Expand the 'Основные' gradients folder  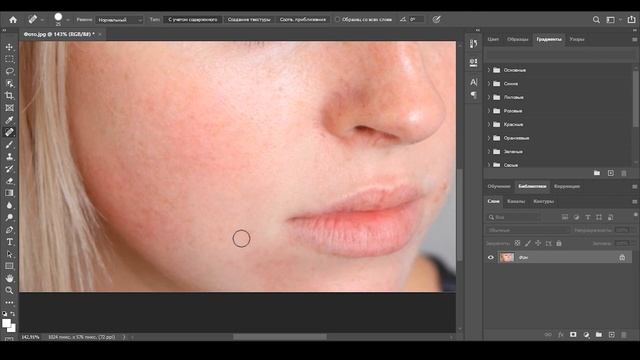point(489,70)
